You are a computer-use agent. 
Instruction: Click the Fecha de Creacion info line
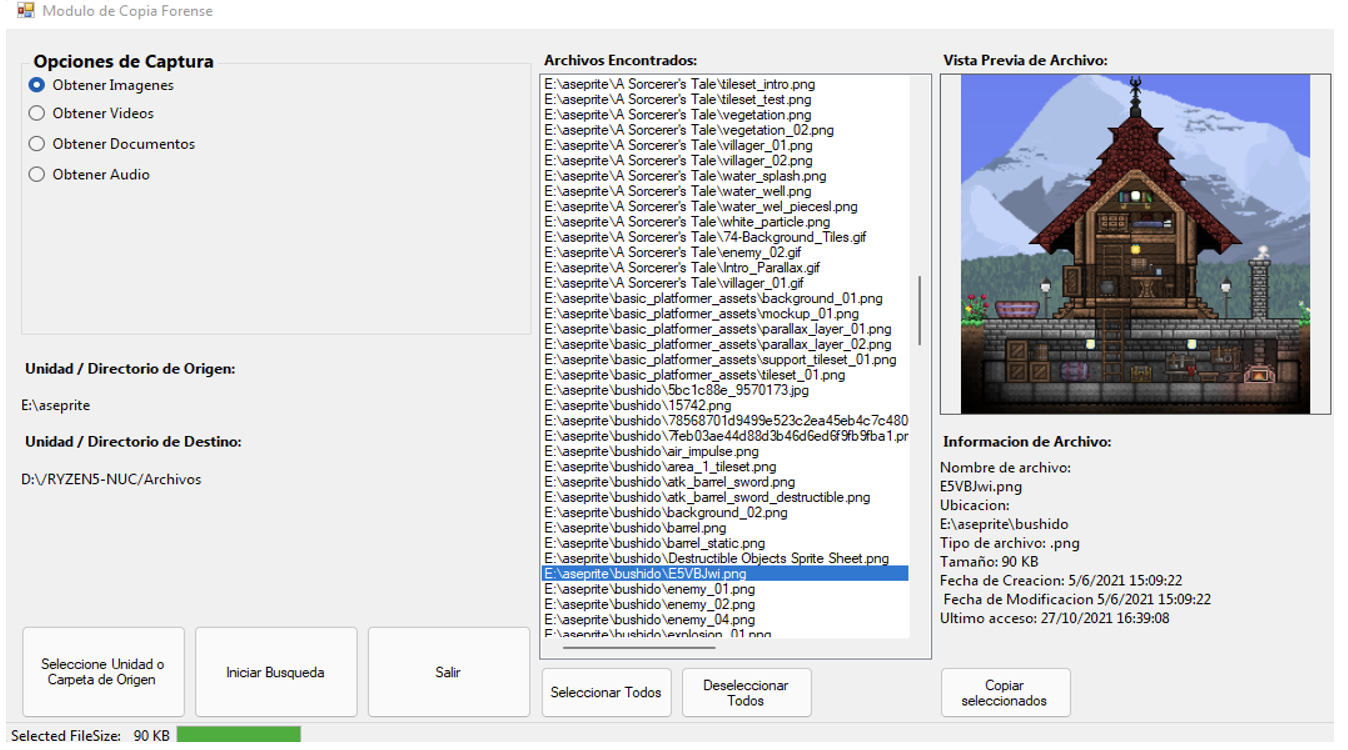(1061, 580)
